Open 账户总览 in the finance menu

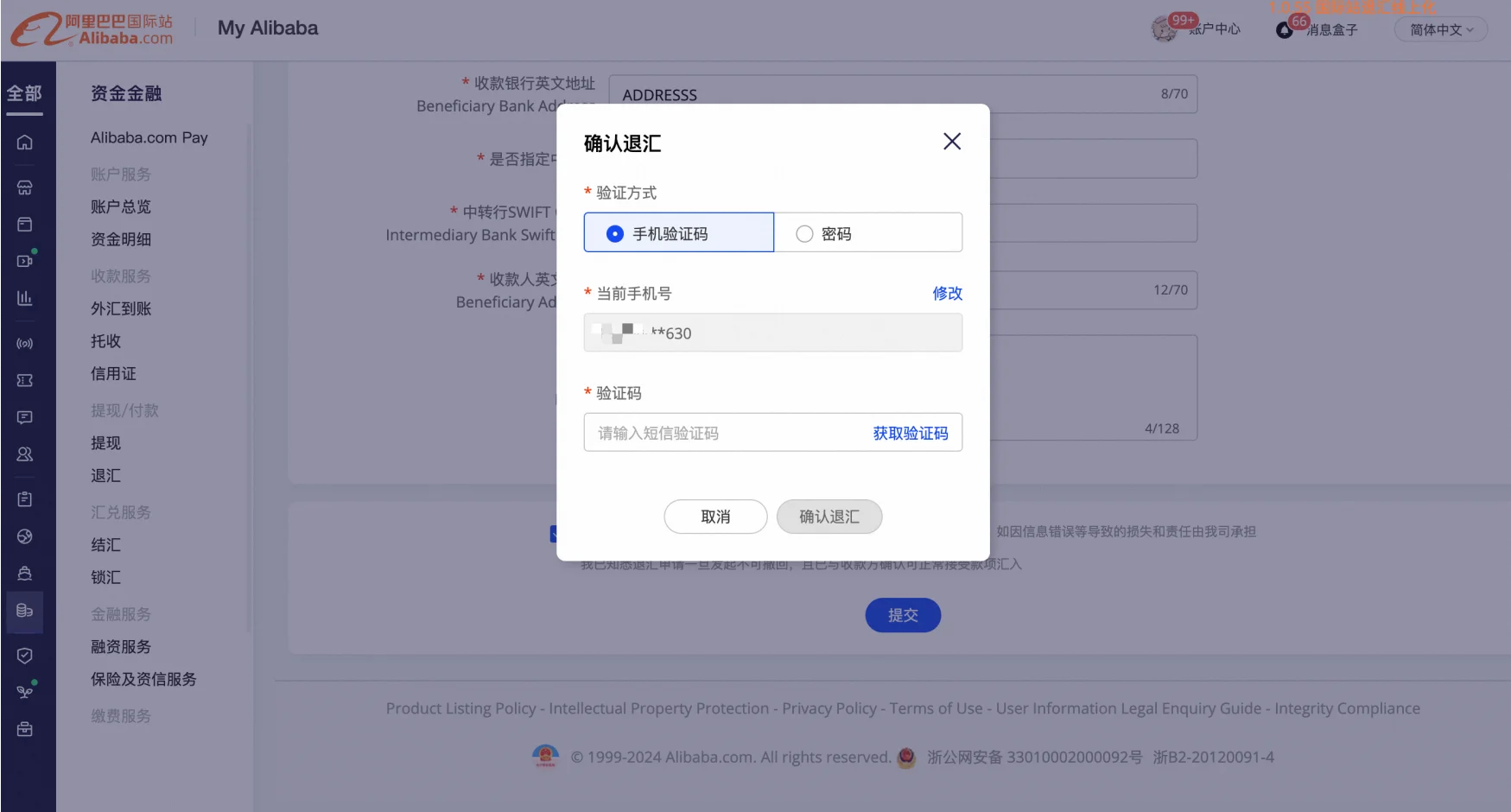121,206
